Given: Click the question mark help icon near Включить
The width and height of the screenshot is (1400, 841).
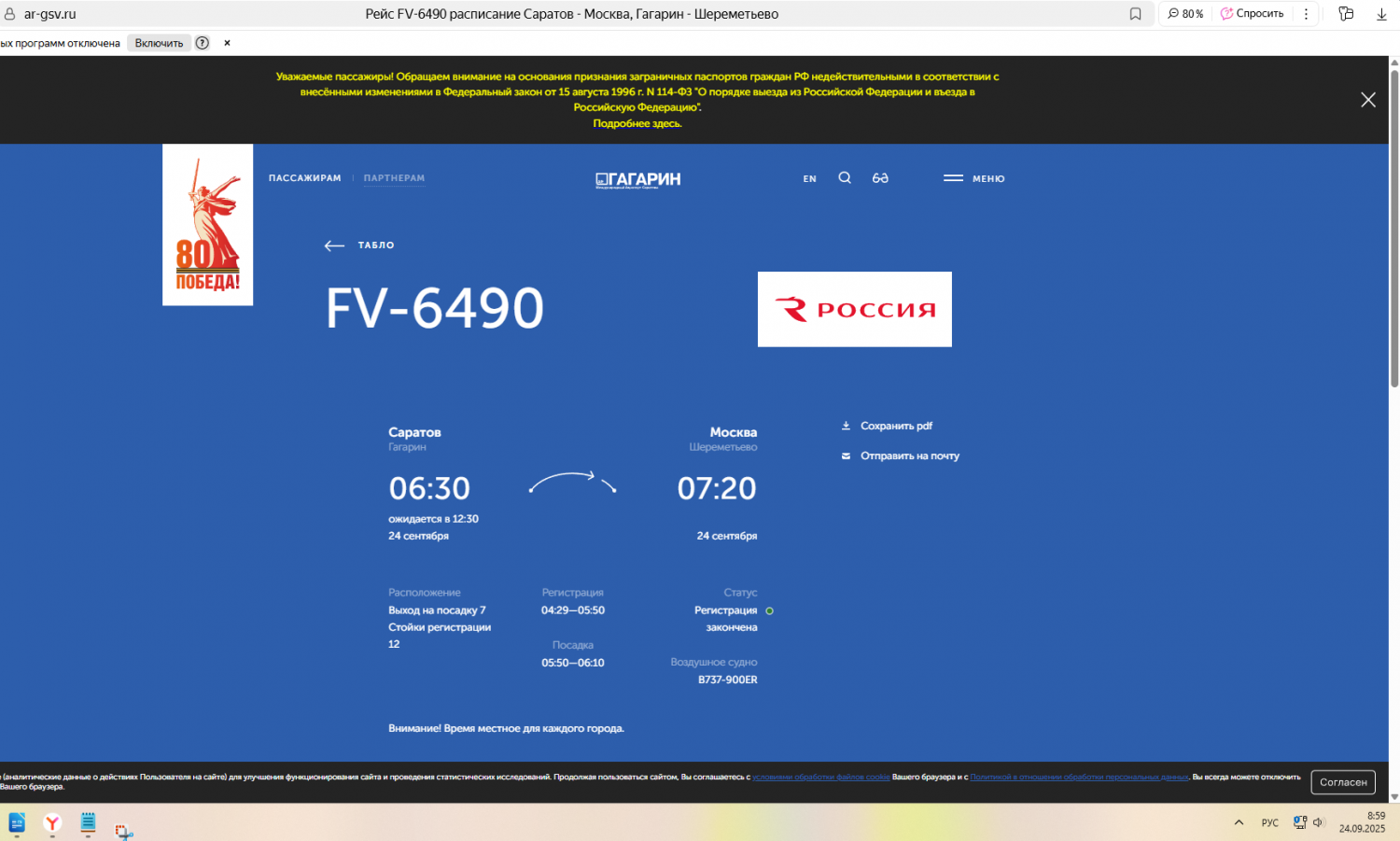Looking at the screenshot, I should click(203, 43).
